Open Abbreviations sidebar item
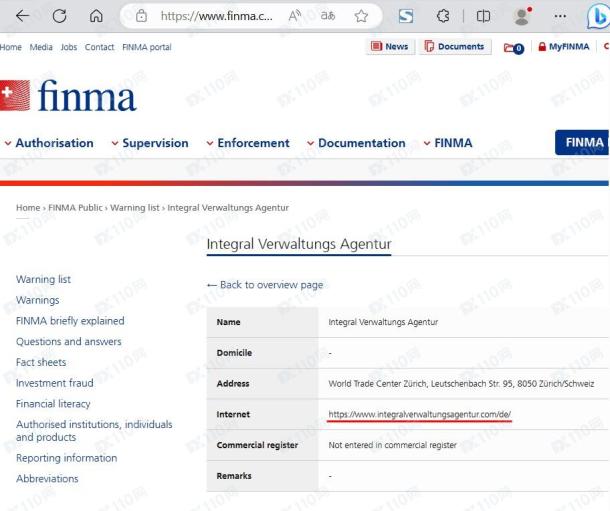610x511 pixels. (x=47, y=479)
